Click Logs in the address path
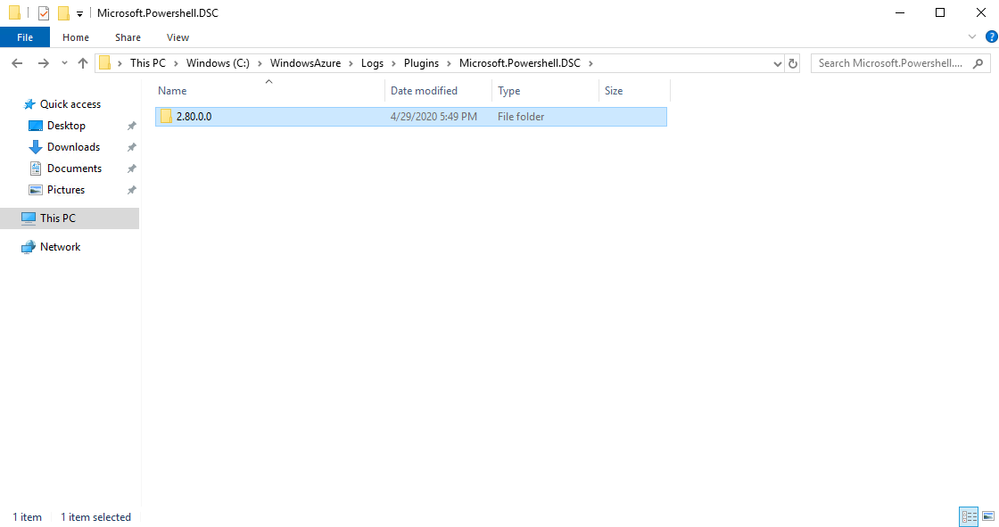999x527 pixels. [x=372, y=63]
